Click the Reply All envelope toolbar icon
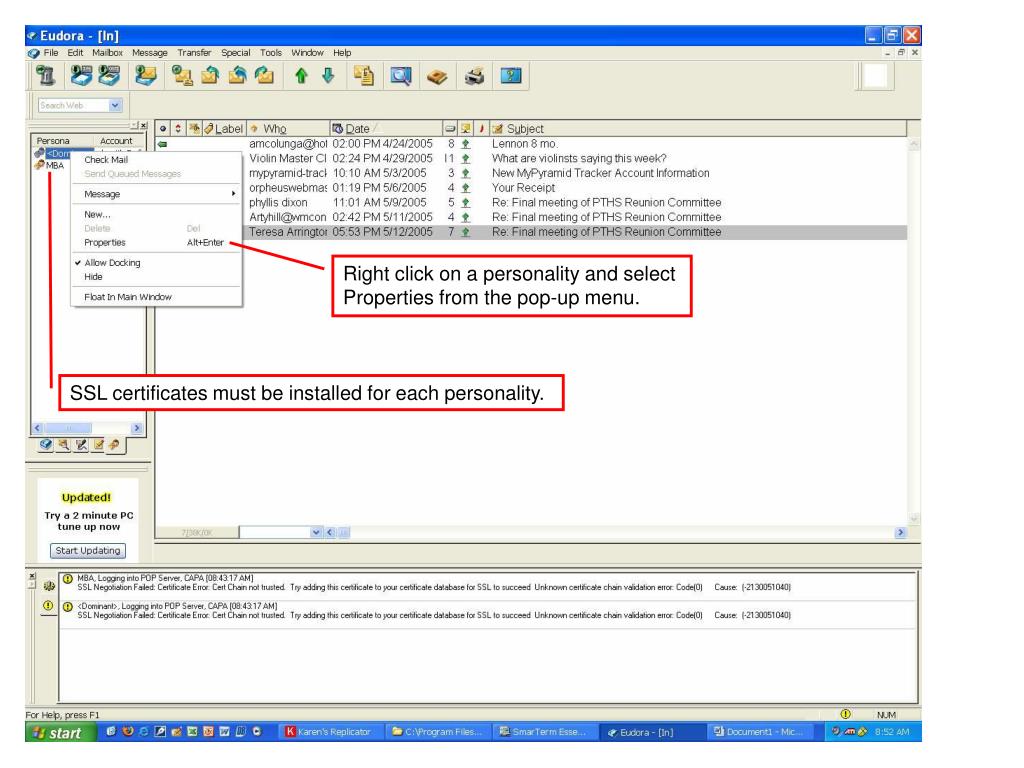 [237, 76]
